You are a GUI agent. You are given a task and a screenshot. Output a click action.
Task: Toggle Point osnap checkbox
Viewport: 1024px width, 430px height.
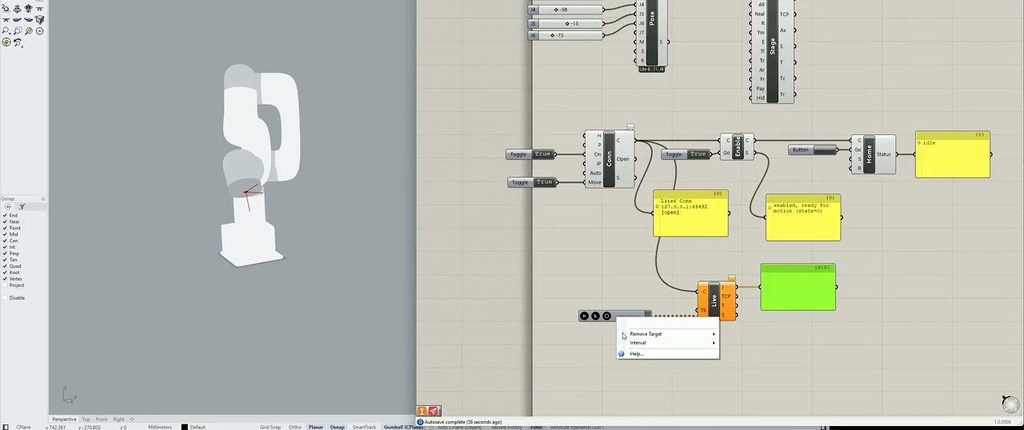click(5, 228)
